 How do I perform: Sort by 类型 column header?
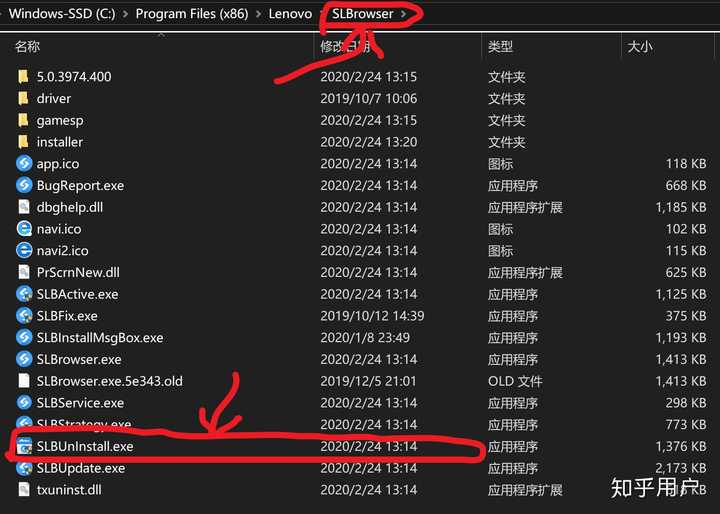[501, 46]
